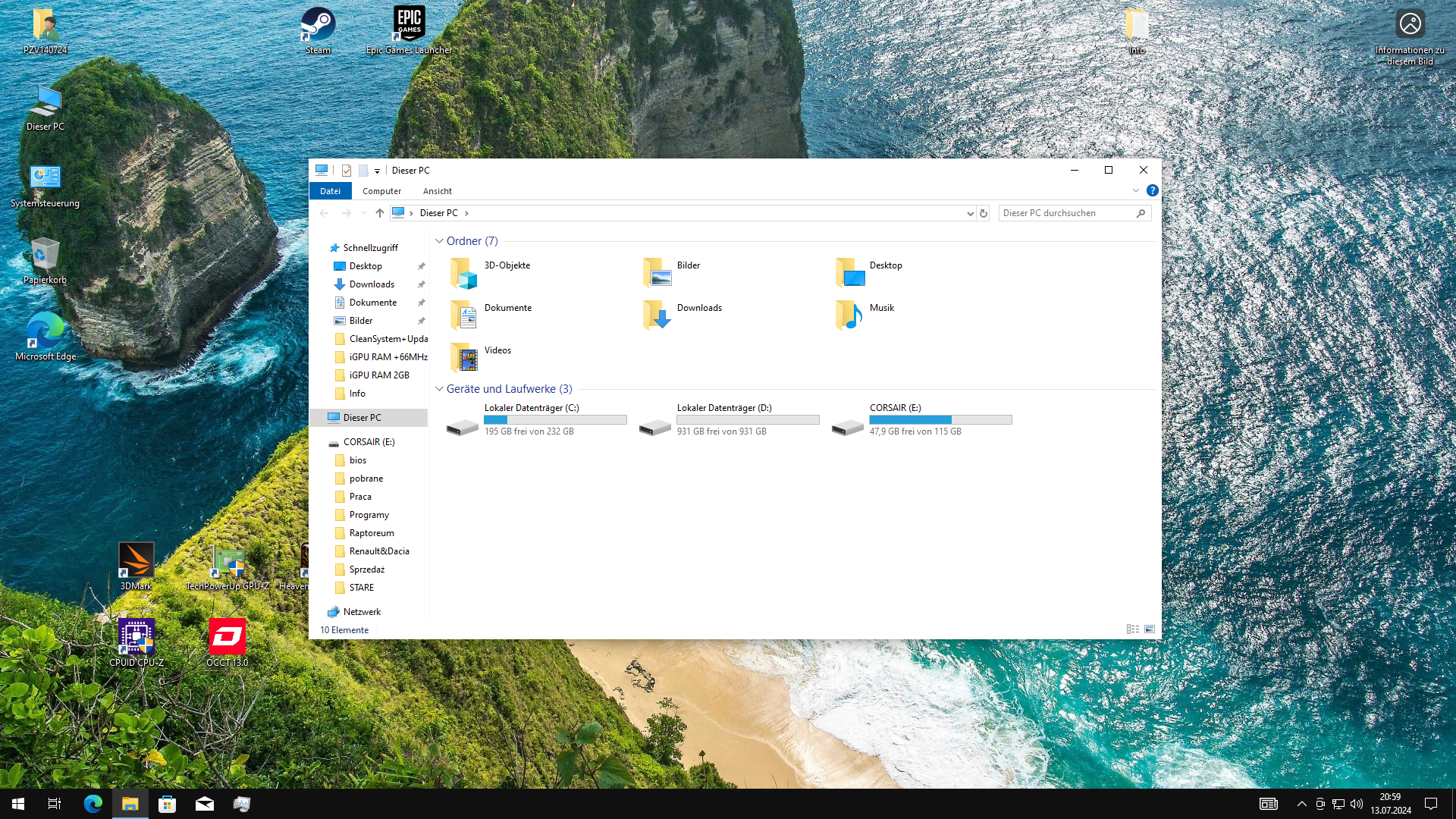This screenshot has height=819, width=1456.
Task: Select the Bilder folder in Ordner section
Action: [672, 273]
